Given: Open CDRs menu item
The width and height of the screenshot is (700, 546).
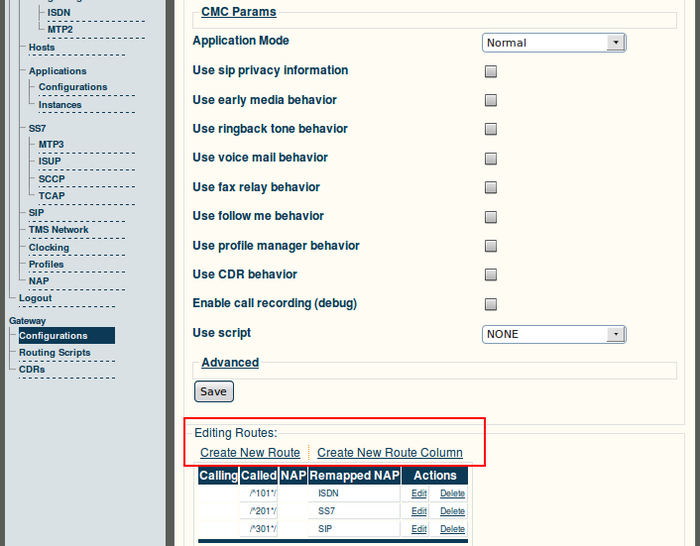Looking at the screenshot, I should tap(32, 370).
